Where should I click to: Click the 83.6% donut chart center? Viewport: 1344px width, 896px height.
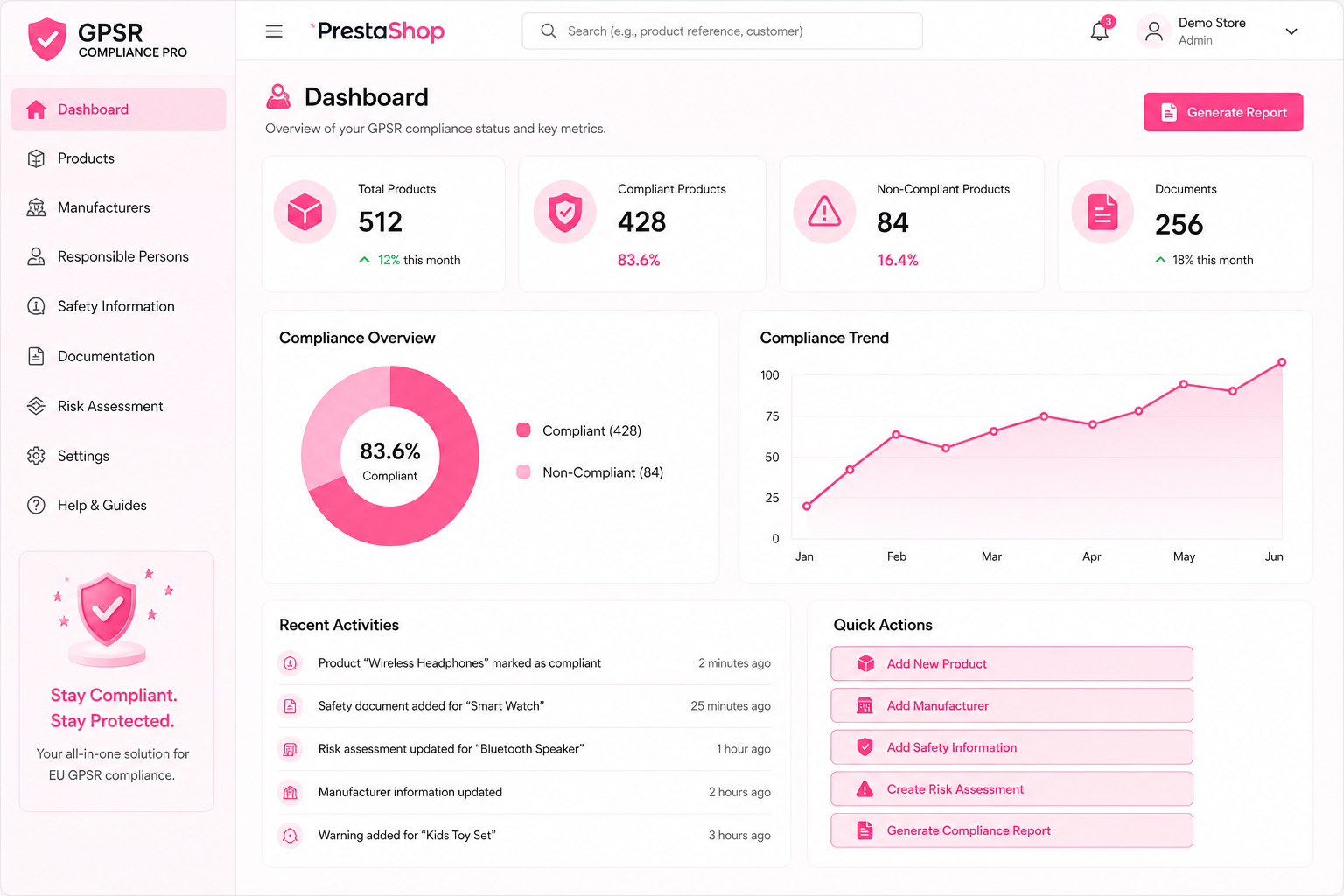click(390, 457)
